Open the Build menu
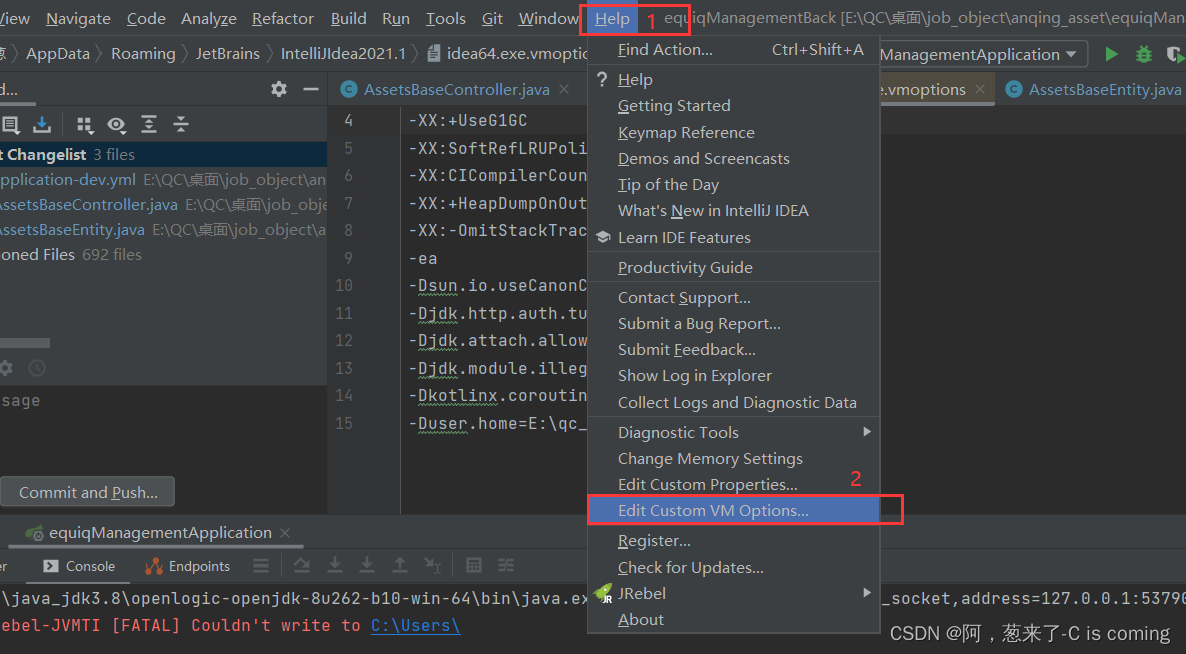Image resolution: width=1186 pixels, height=654 pixels. tap(349, 19)
